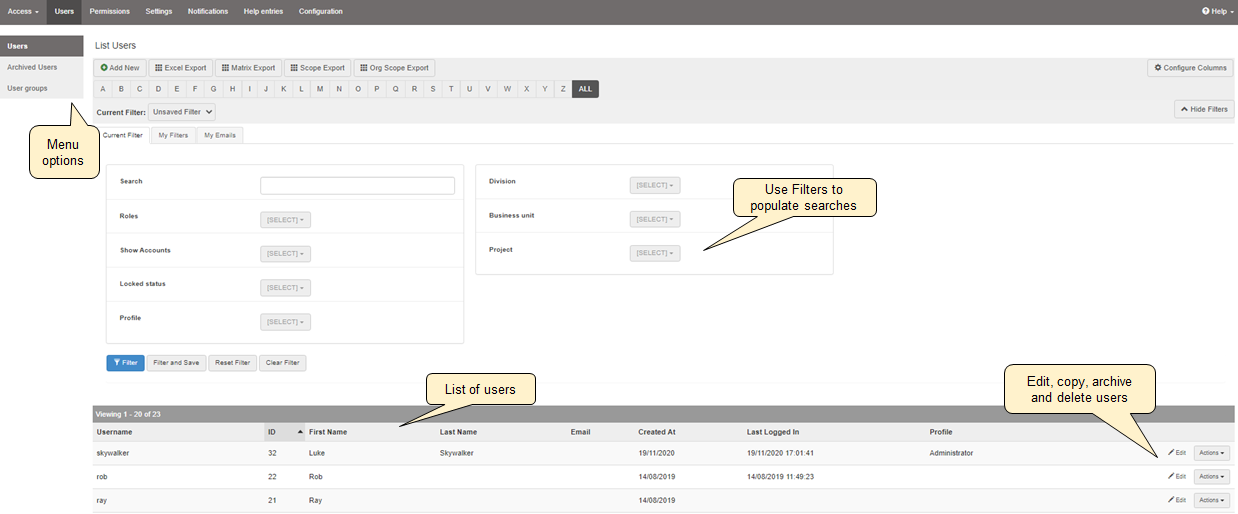Open Actions dropdown for user rob

(1211, 477)
